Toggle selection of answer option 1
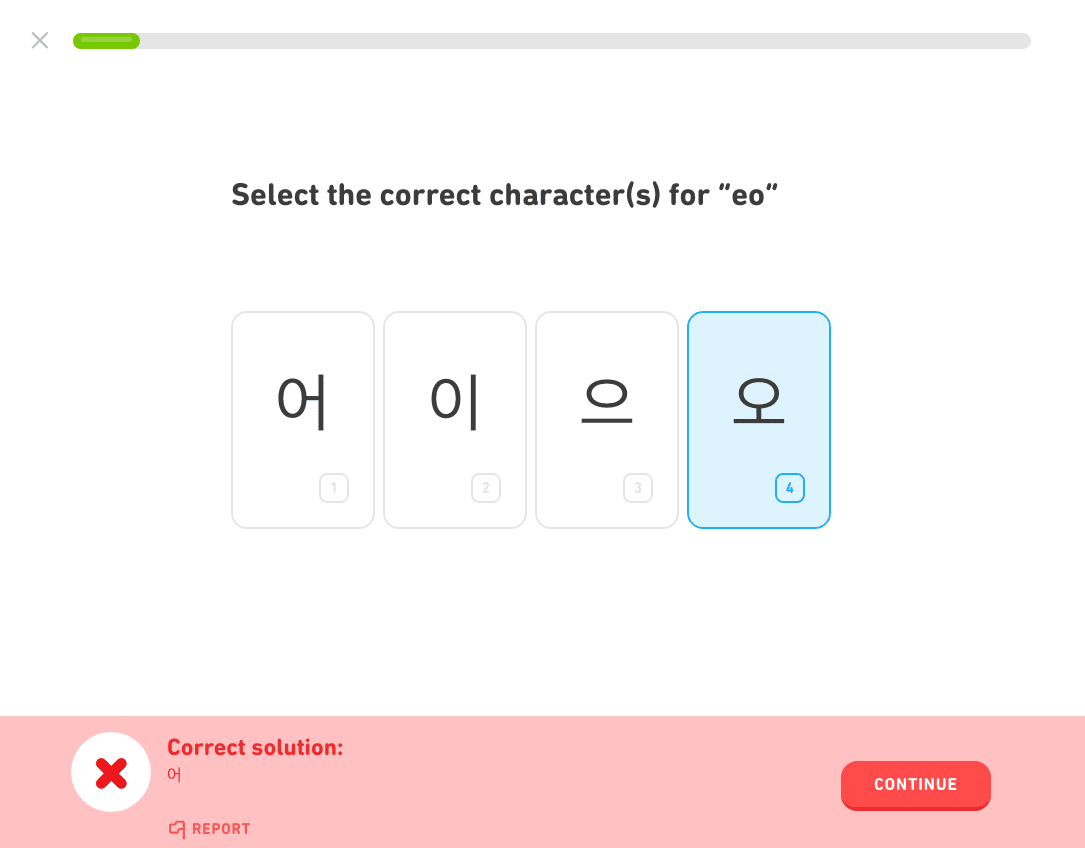Viewport: 1085px width, 848px height. tap(302, 419)
